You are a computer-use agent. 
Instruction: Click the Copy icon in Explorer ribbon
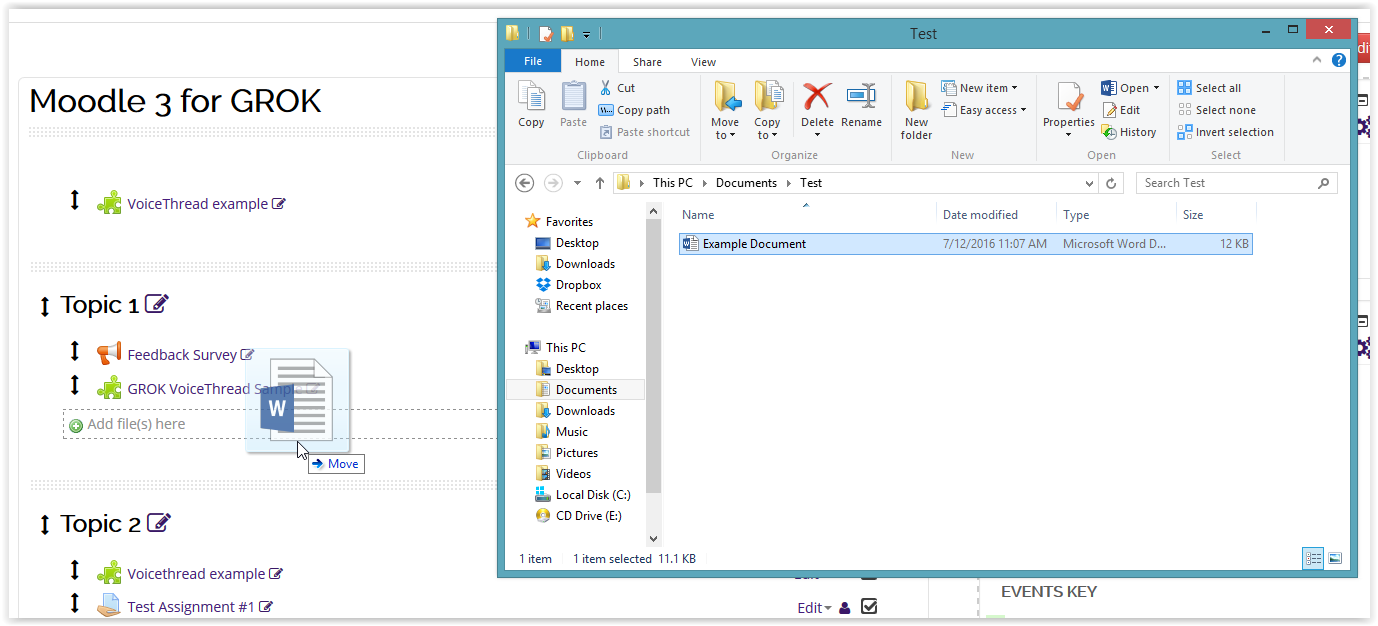pyautogui.click(x=531, y=105)
